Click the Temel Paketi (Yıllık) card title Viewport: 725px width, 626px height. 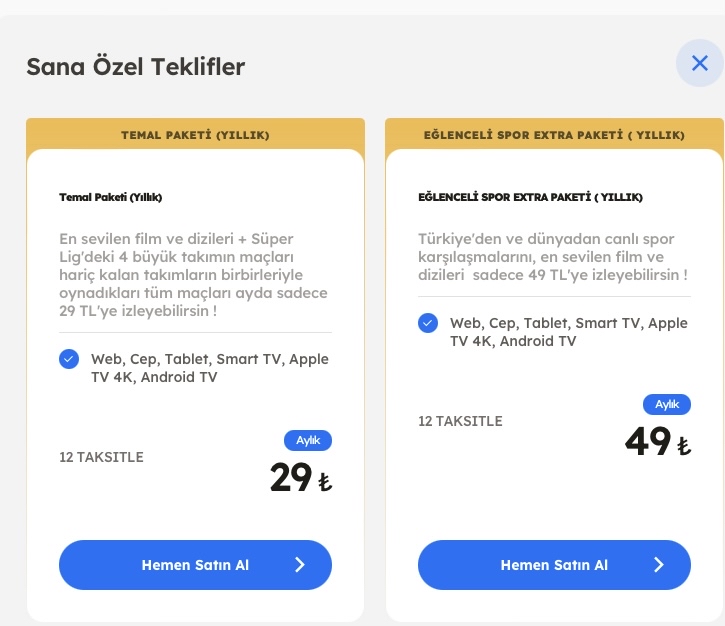coord(111,197)
